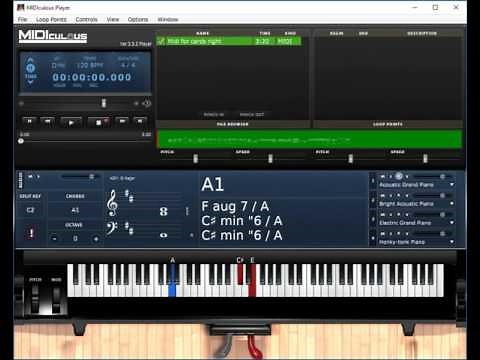Click the loop points Pitch slider handle
This screenshot has height=360, width=480.
tap(350, 158)
